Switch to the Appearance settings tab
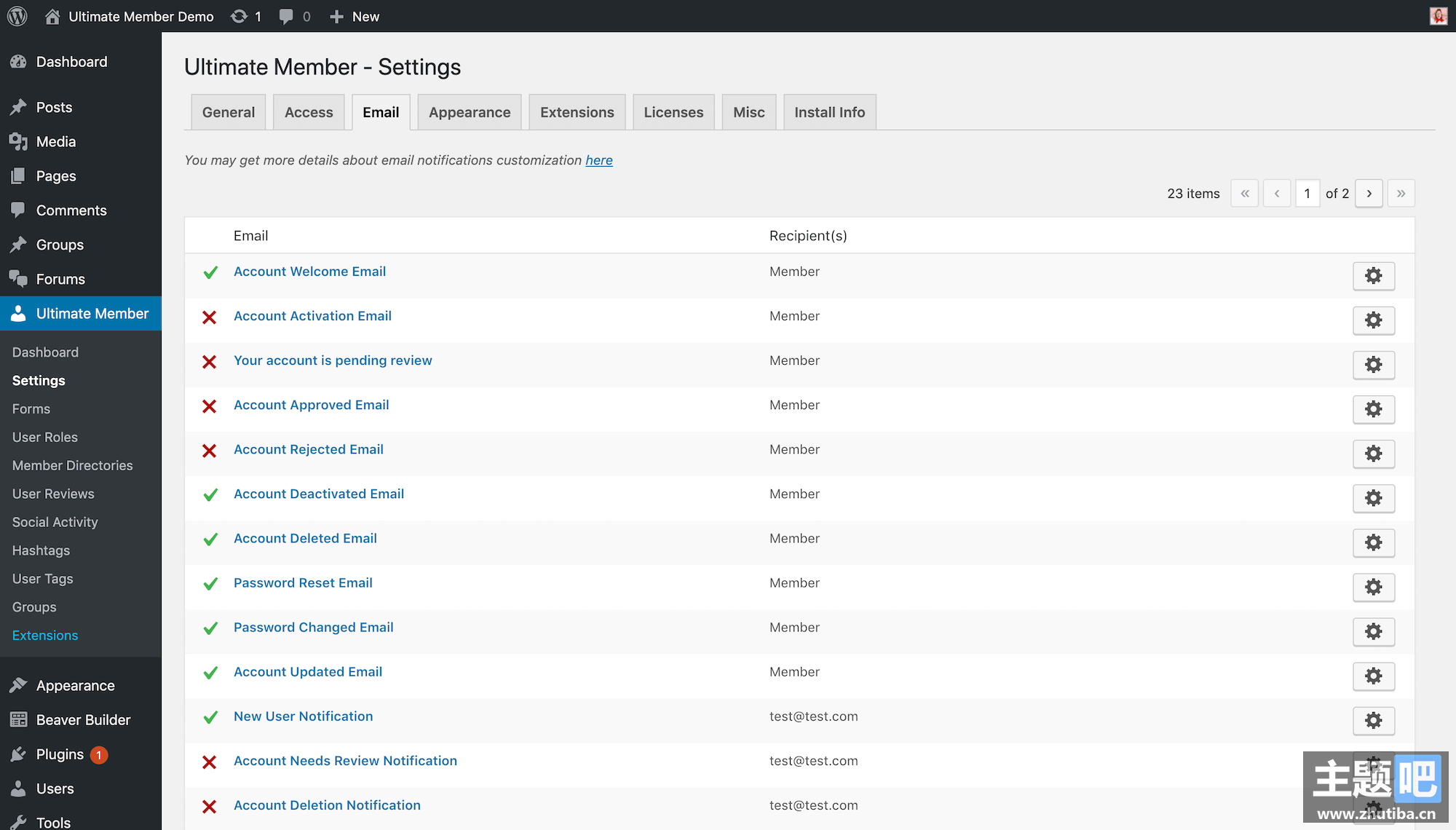 pos(470,112)
